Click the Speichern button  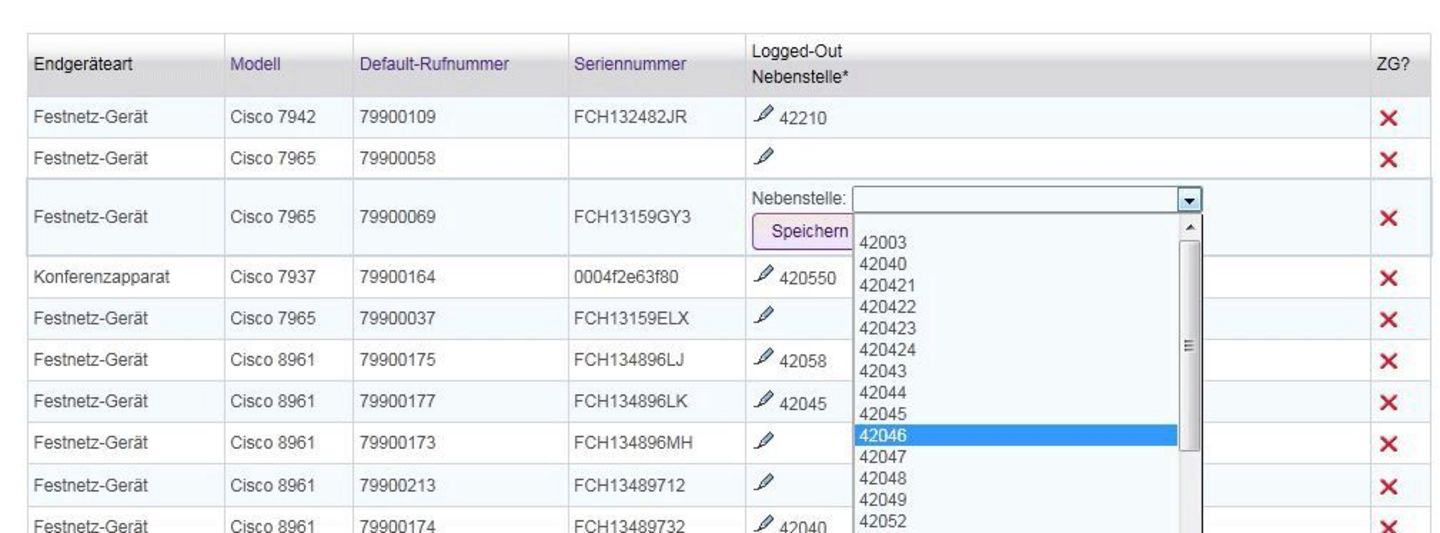802,230
